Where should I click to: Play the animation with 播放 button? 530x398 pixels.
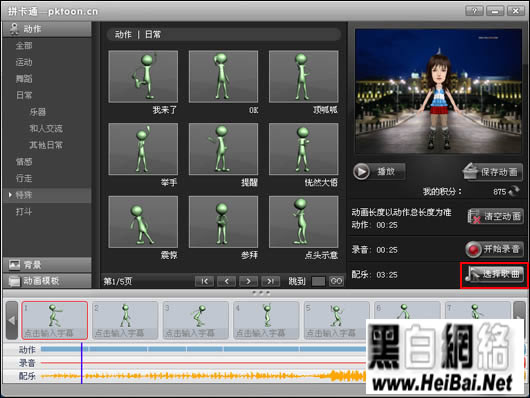379,171
